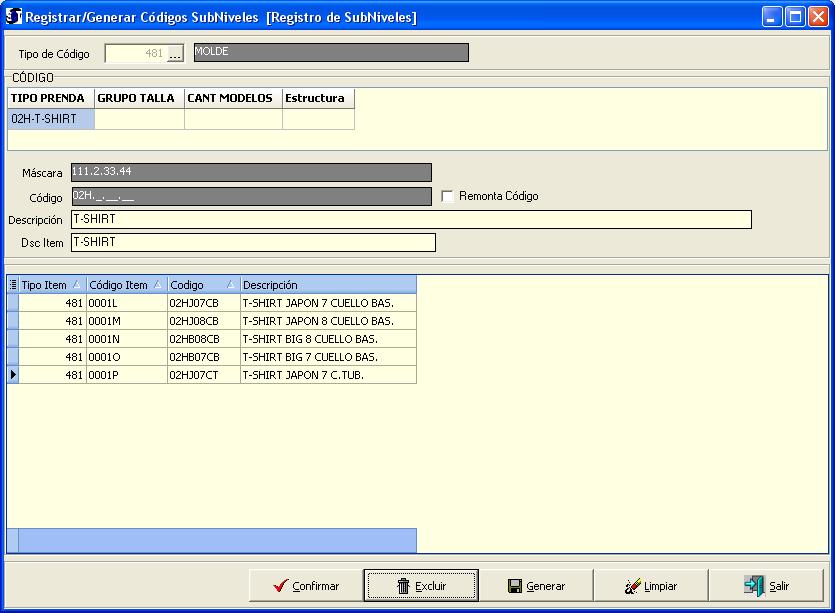The height and width of the screenshot is (613, 835).
Task: Enable the Remonta Código checkbox
Action: pos(448,196)
